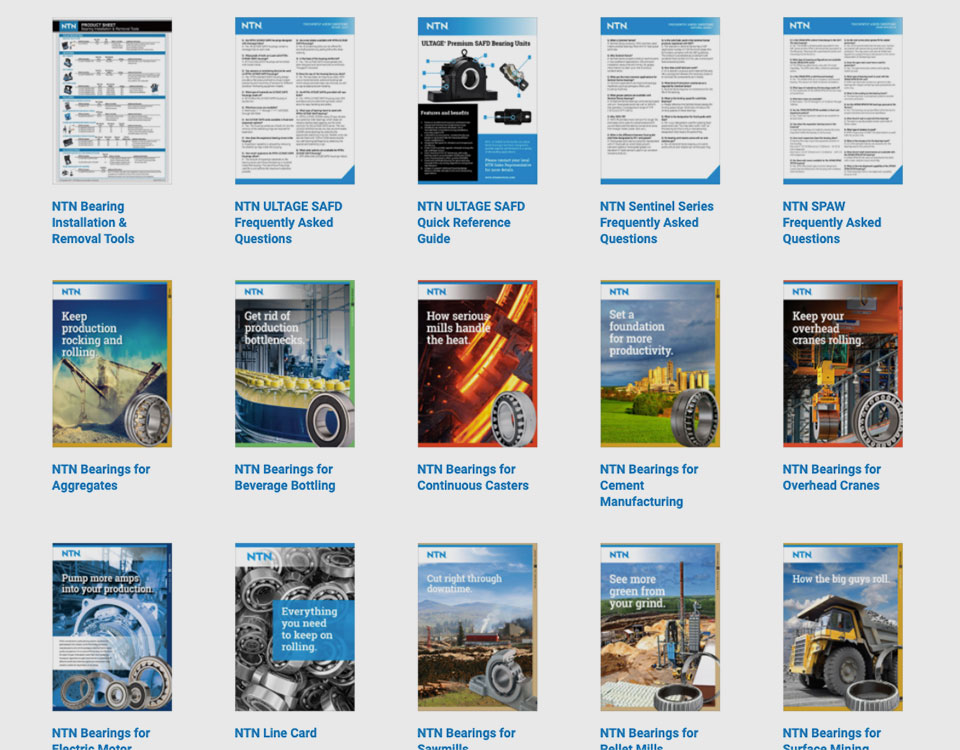
Task: Click NTN Bearings for Electric Motor link
Action: point(101,738)
